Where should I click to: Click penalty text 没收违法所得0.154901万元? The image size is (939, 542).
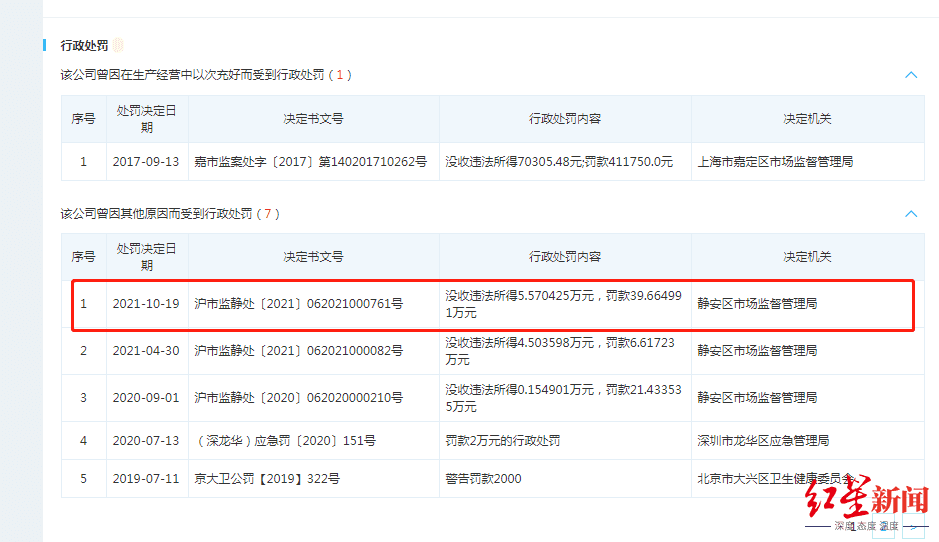coord(519,389)
